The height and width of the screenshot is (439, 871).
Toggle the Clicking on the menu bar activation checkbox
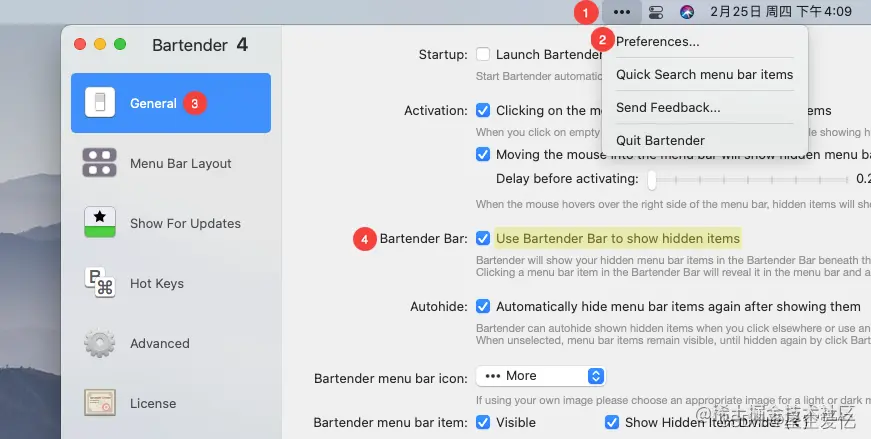tap(483, 111)
